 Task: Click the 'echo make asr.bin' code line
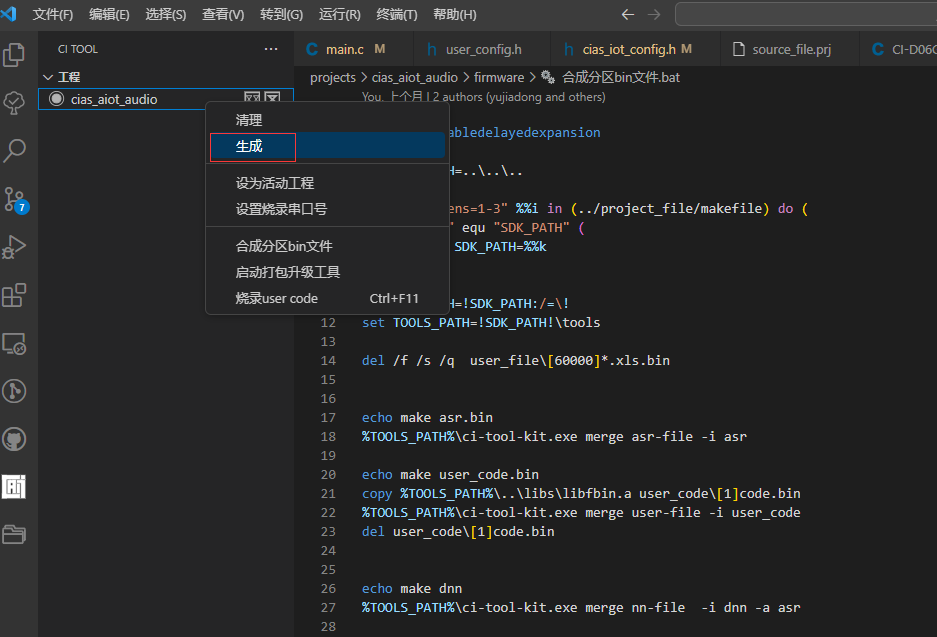click(427, 417)
